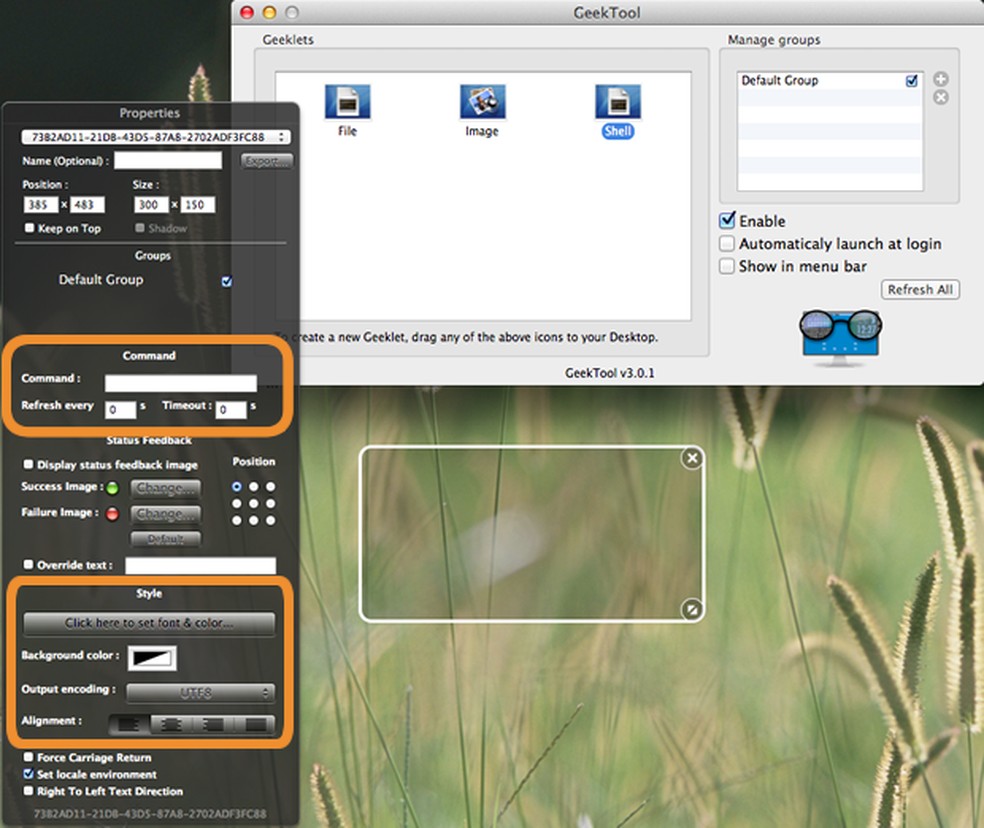The height and width of the screenshot is (828, 984).
Task: Set alignment to center
Action: pyautogui.click(x=171, y=724)
